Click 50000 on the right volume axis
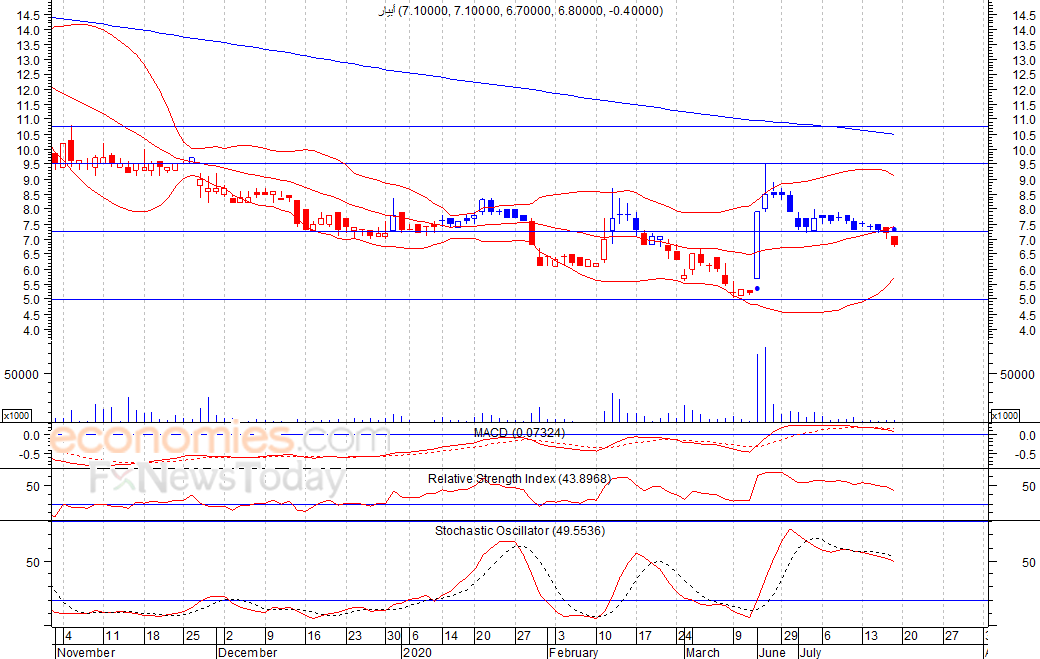The height and width of the screenshot is (659, 1040). click(1017, 375)
